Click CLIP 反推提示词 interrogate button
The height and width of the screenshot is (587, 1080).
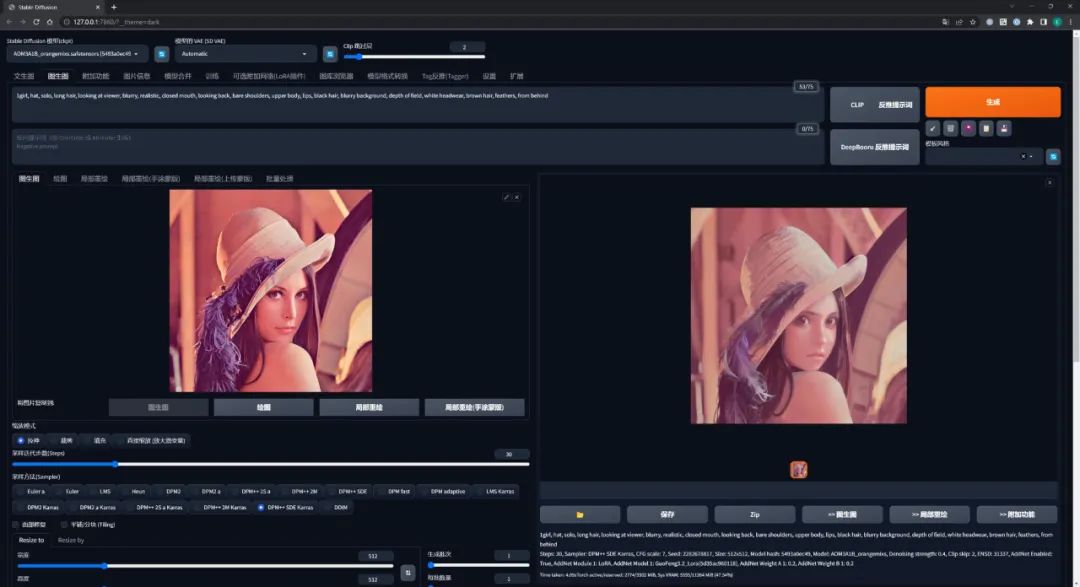875,105
